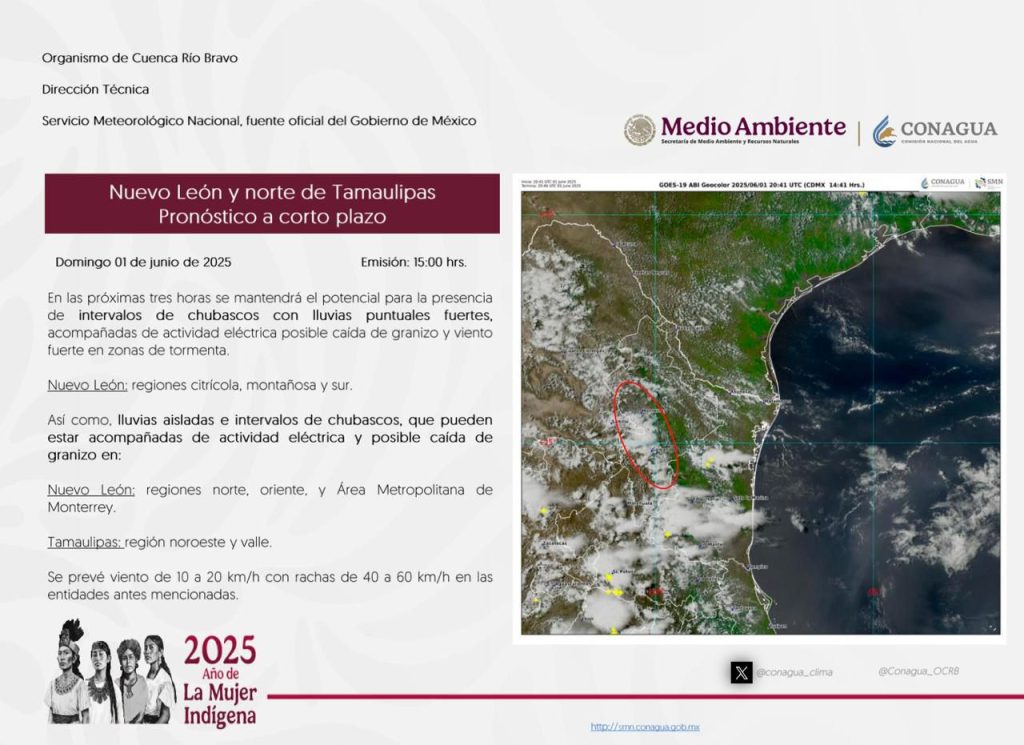Screen dimensions: 1024x745
Task: Click 'región noroeste y valle' text
Action: 199,542
